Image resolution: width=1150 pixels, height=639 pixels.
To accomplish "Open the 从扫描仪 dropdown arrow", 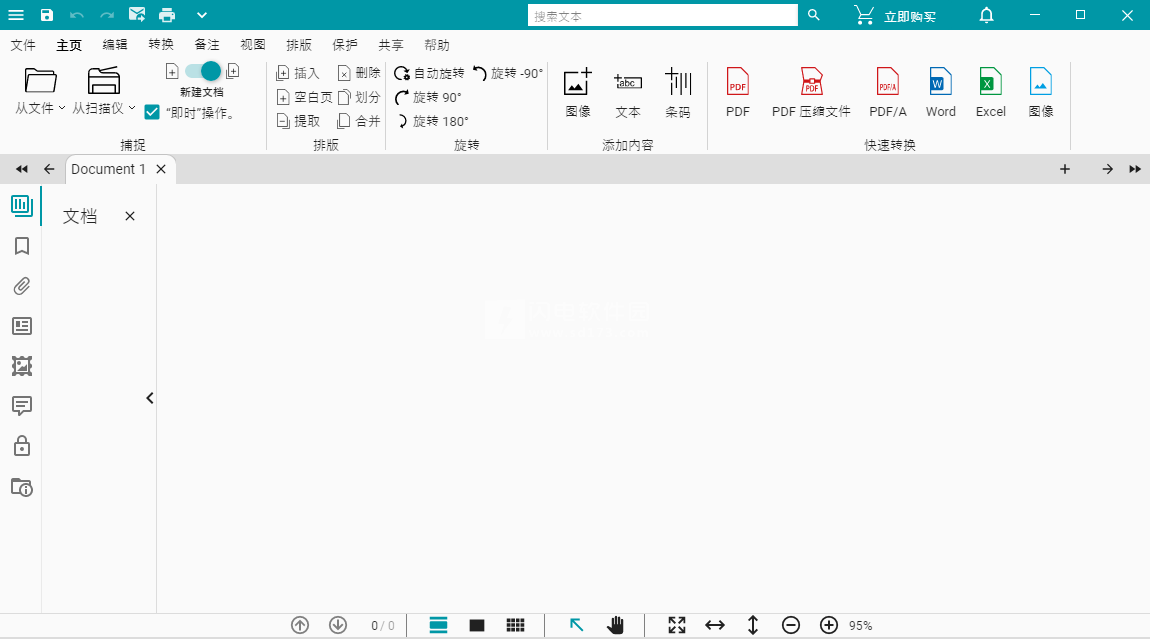I will point(131,107).
